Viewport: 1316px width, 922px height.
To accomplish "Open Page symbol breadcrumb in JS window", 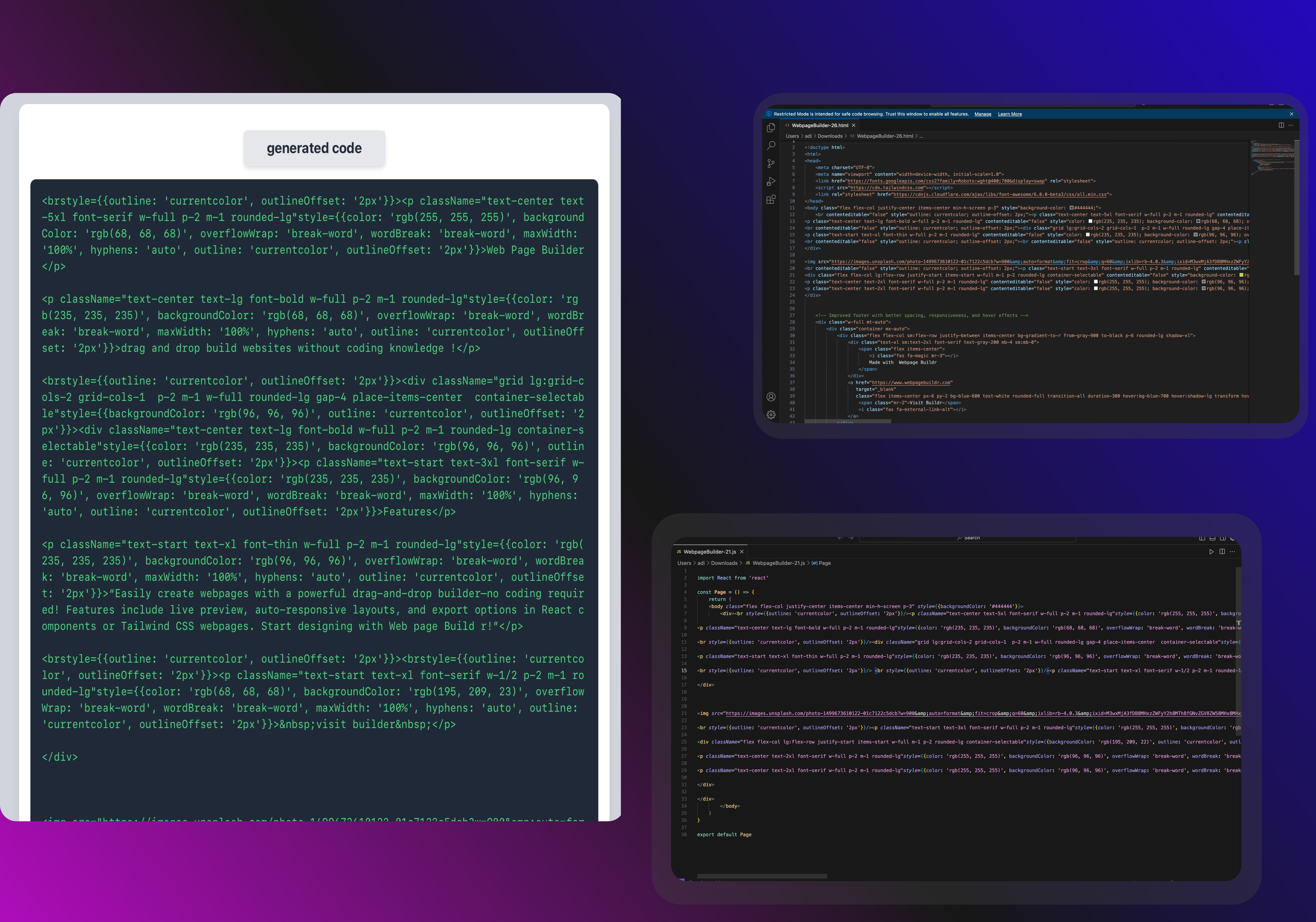I will (821, 563).
